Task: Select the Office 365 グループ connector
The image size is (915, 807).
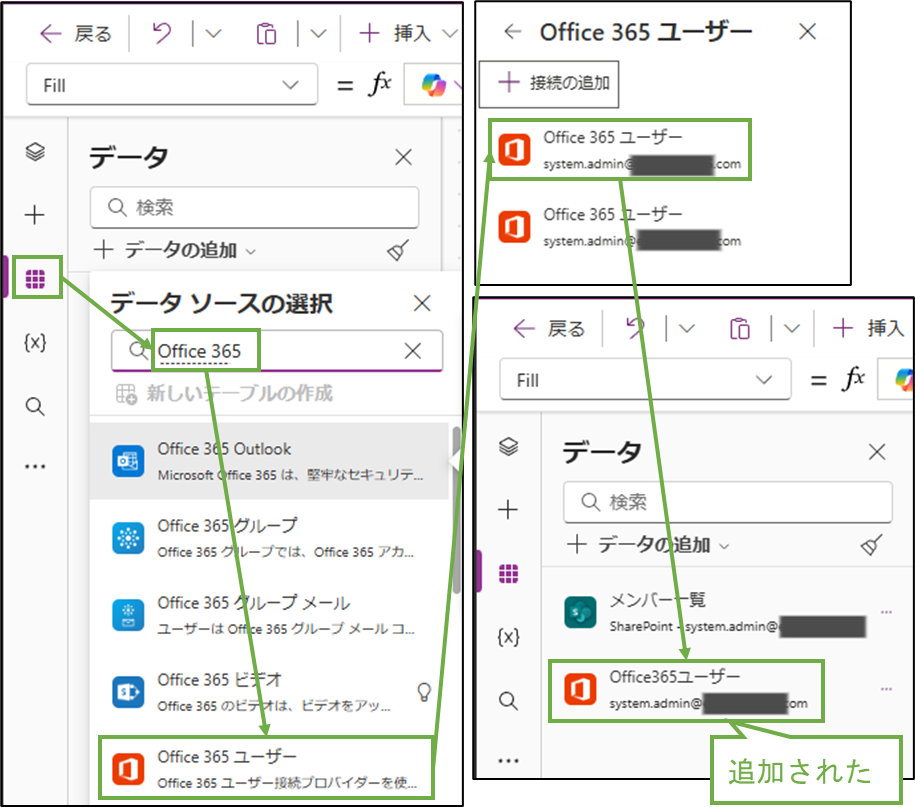Action: tap(269, 538)
